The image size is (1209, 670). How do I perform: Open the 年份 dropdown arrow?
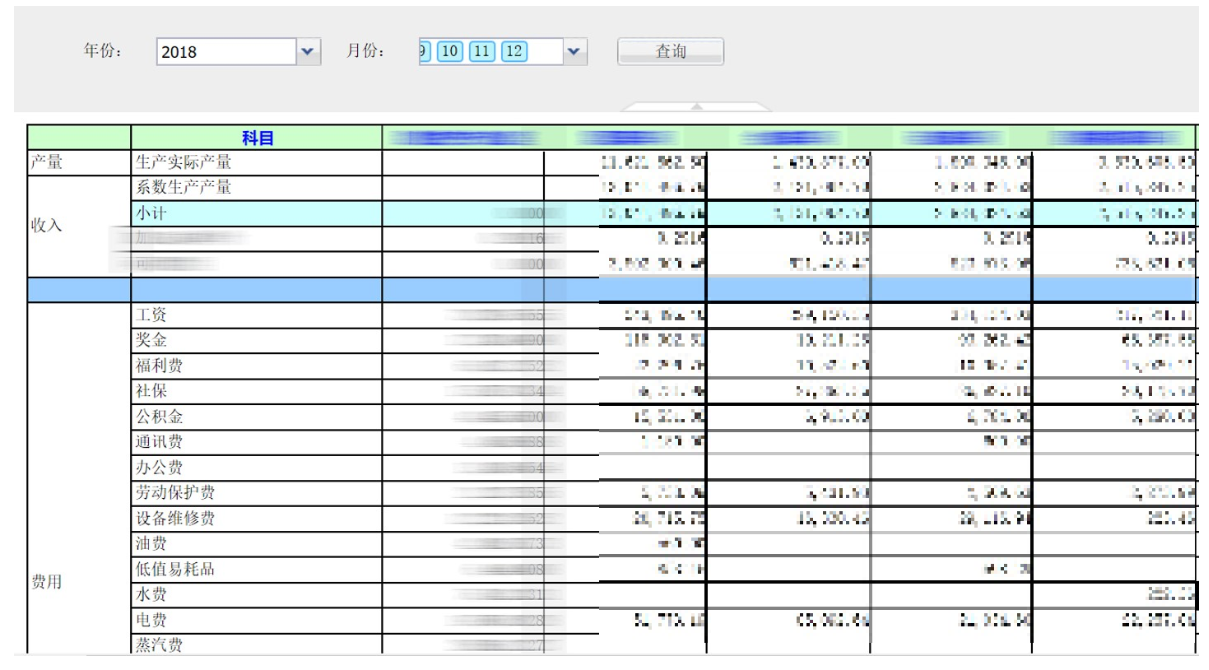point(308,51)
